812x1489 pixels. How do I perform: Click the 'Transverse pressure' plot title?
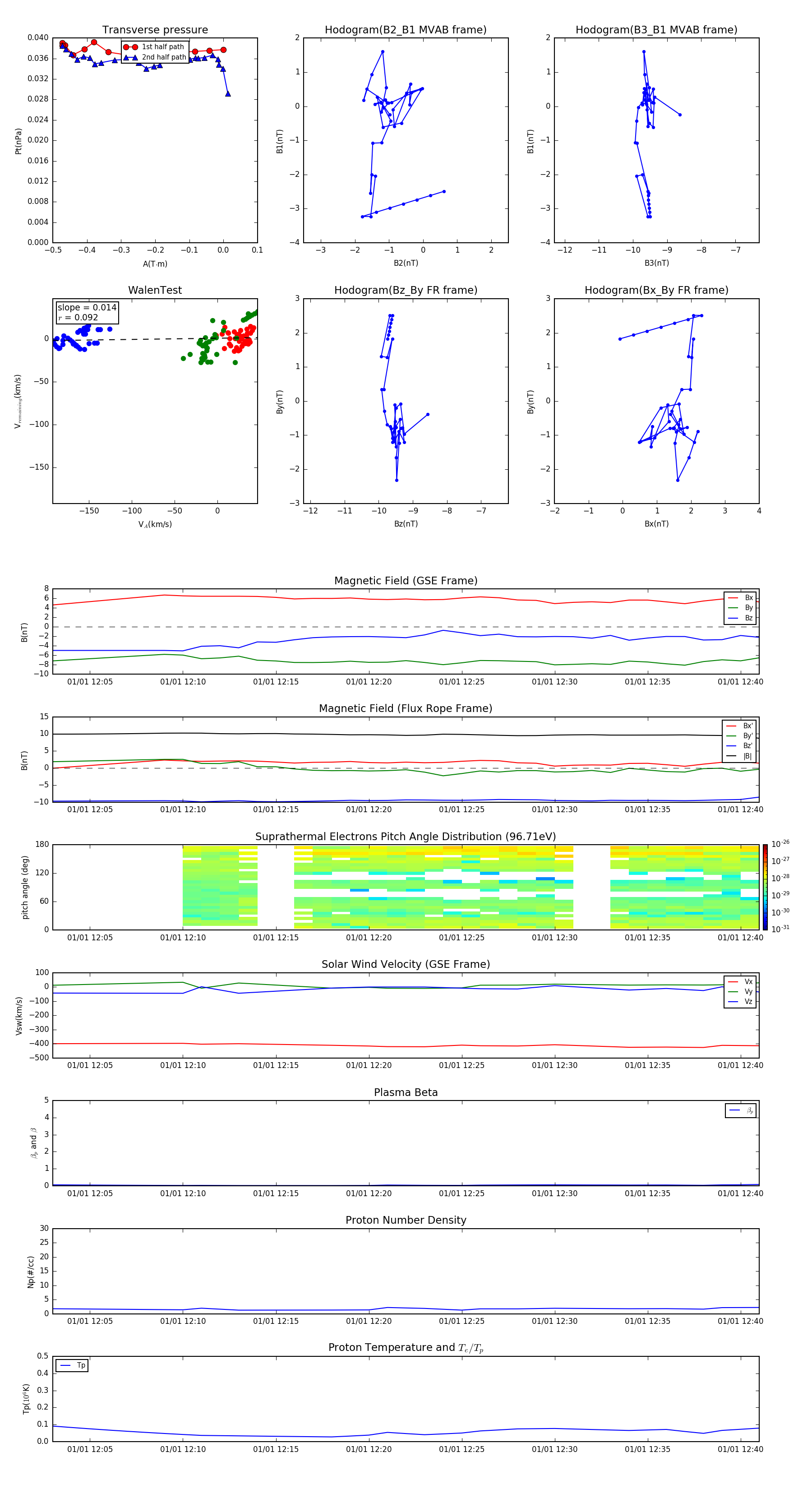click(155, 30)
